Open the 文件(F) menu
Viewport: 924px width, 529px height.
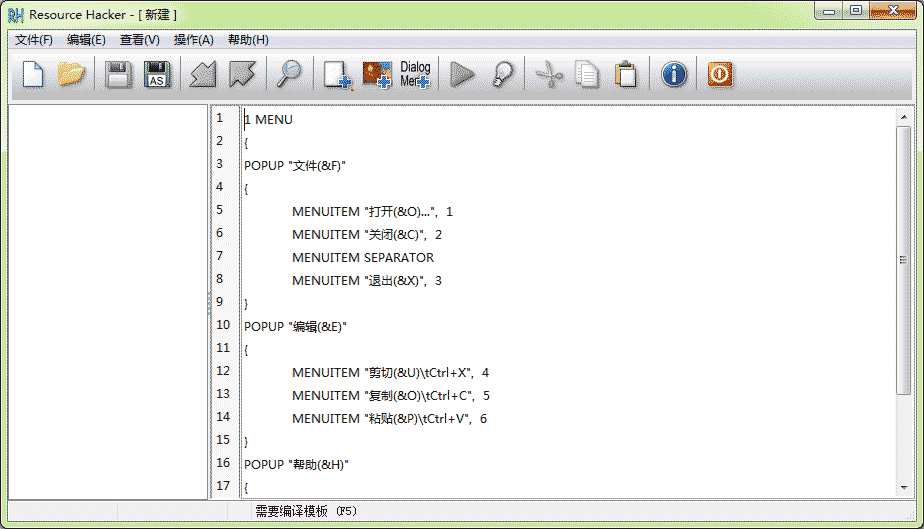(34, 40)
